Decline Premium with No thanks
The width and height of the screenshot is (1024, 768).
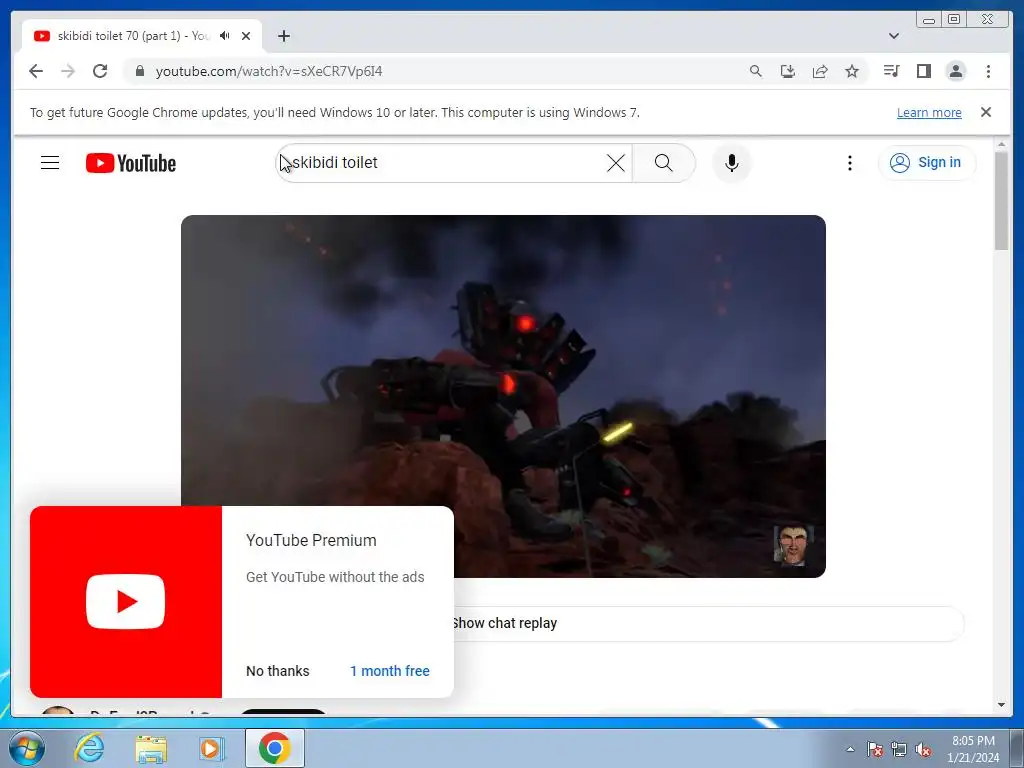[278, 671]
